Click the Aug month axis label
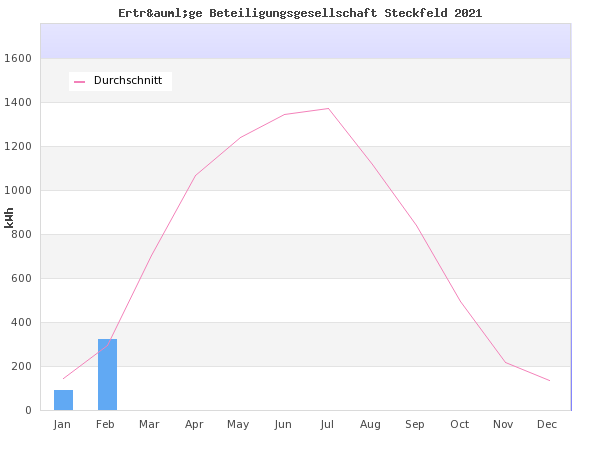This screenshot has width=600, height=450. click(371, 425)
